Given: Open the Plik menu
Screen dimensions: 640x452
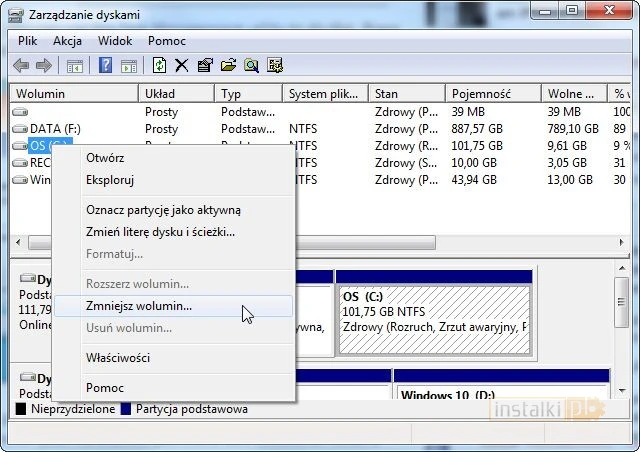Looking at the screenshot, I should tap(27, 41).
